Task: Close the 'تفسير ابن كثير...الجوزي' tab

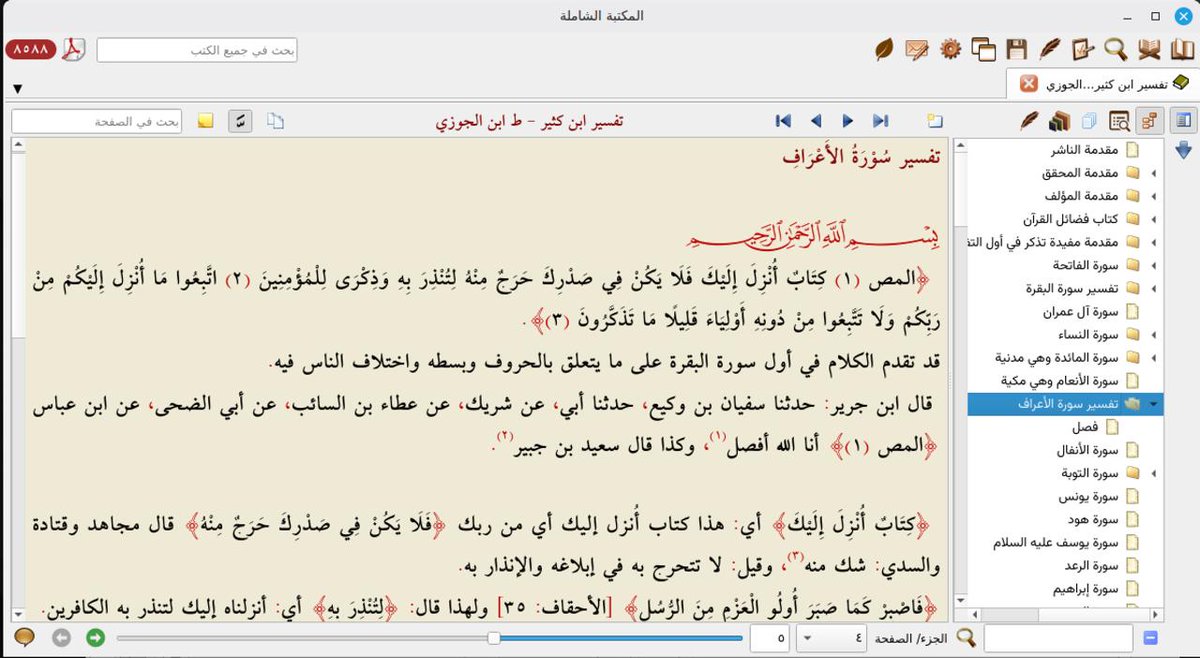Action: click(1027, 84)
